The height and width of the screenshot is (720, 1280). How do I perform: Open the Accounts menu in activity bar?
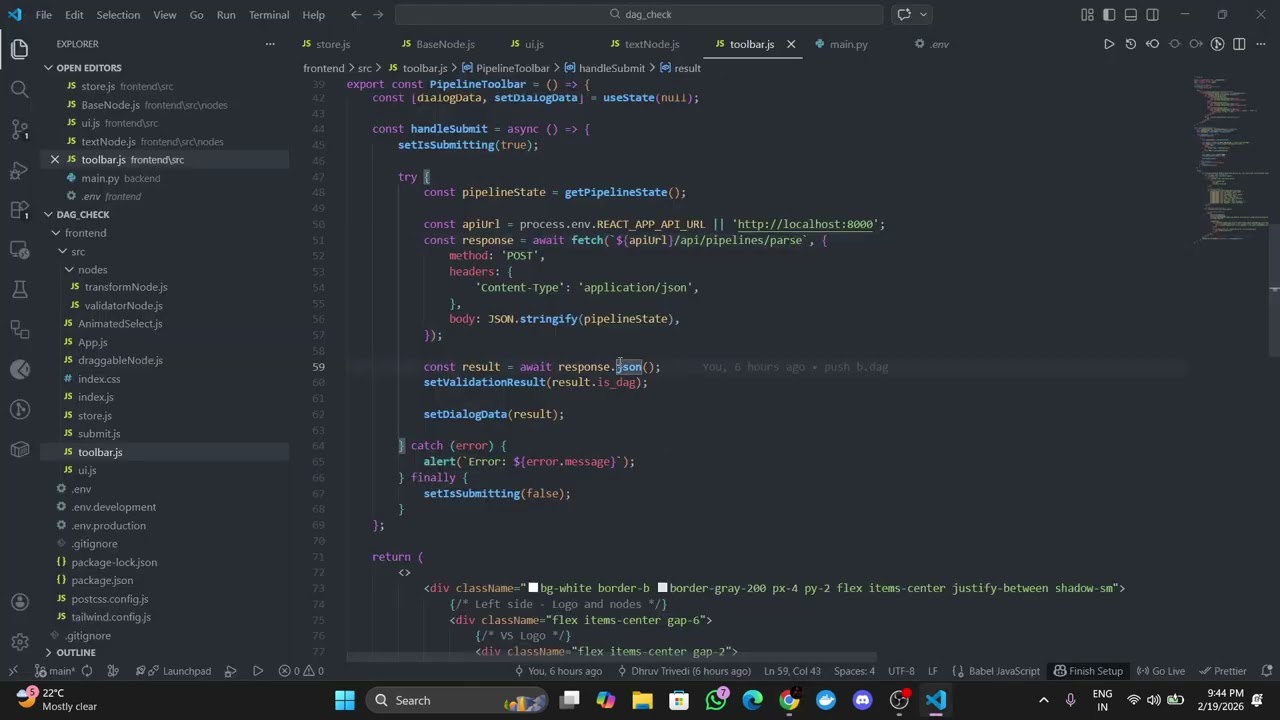pos(19,602)
